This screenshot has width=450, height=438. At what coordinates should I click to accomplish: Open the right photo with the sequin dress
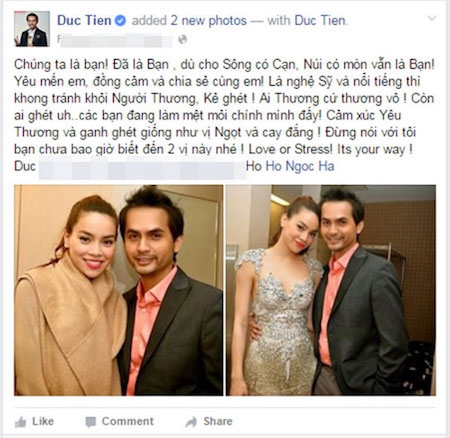[x=331, y=290]
